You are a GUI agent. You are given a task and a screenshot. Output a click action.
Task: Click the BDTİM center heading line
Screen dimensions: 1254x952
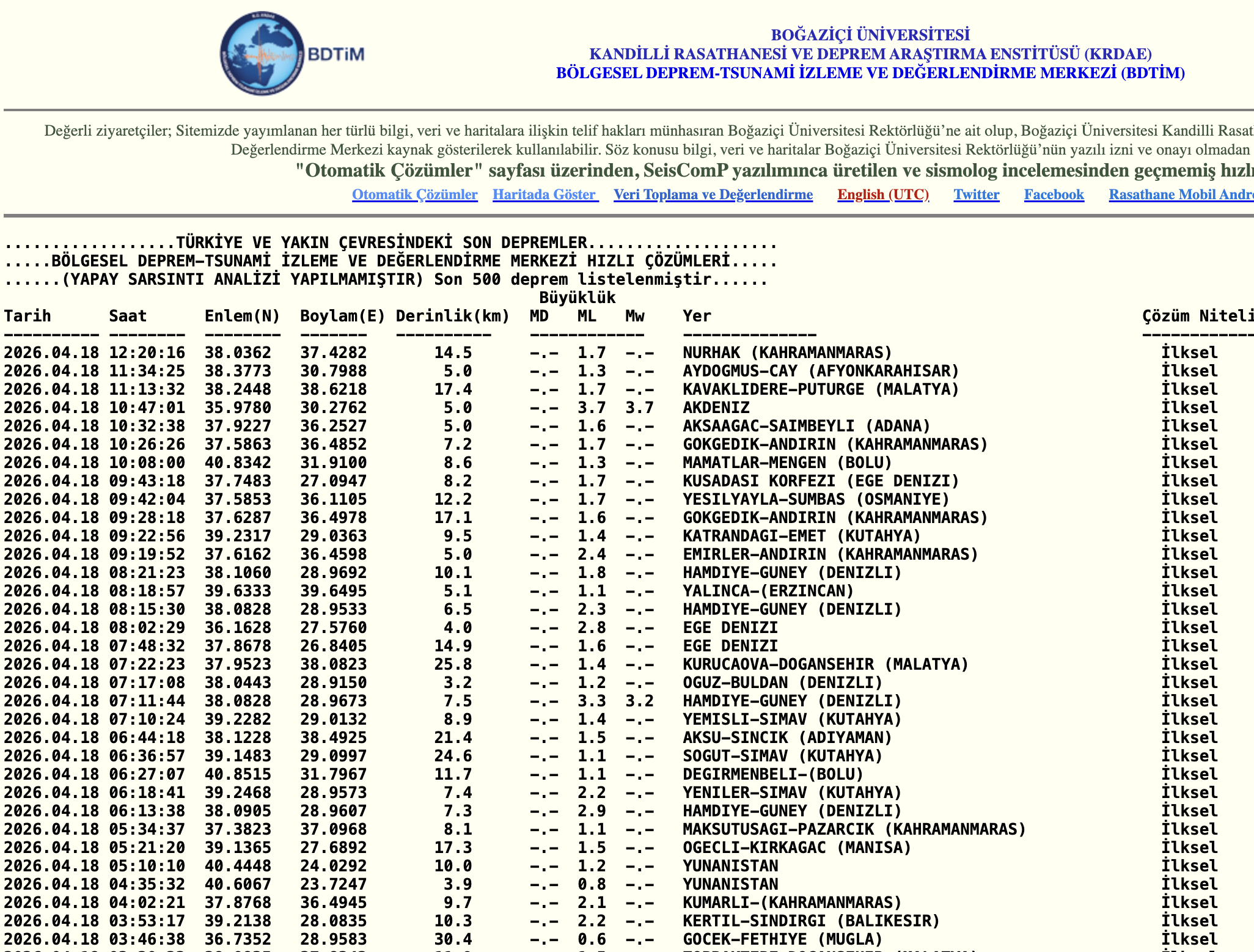870,73
